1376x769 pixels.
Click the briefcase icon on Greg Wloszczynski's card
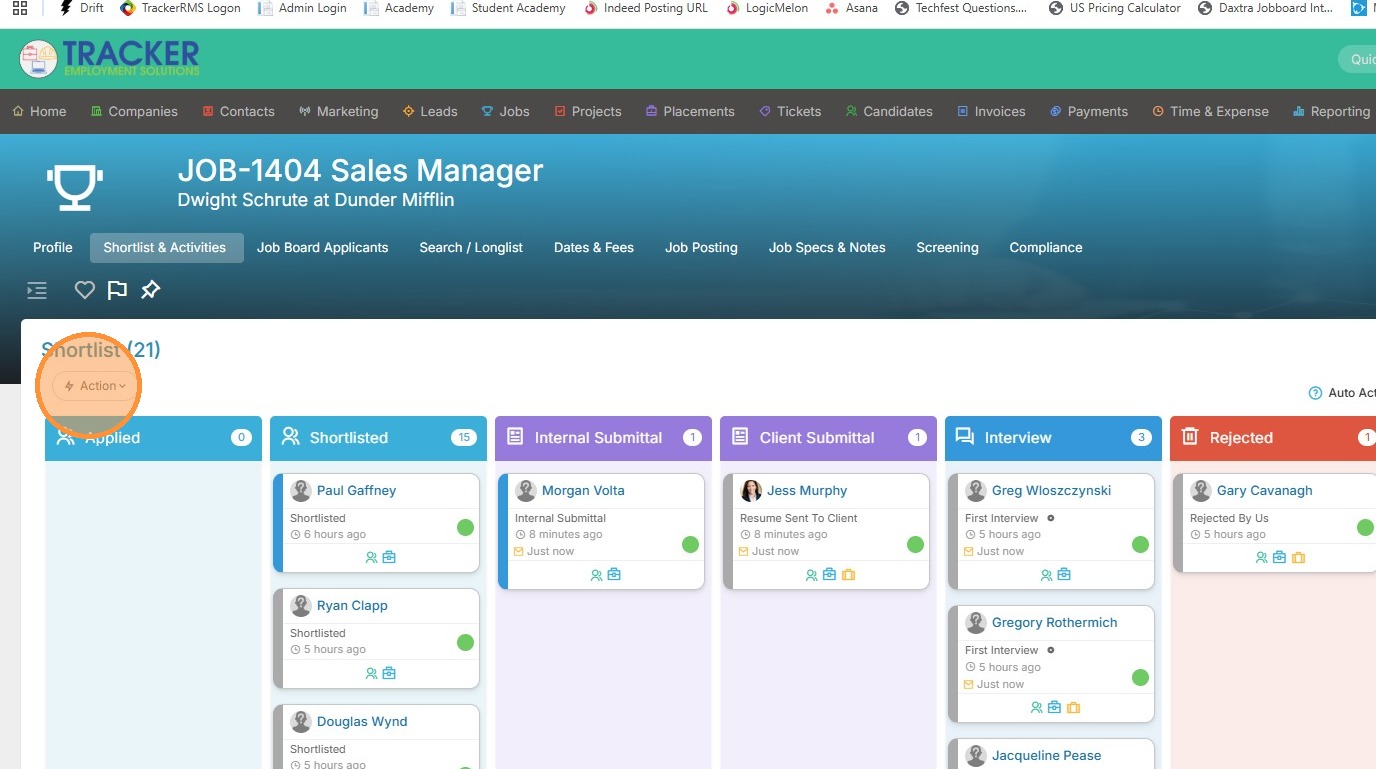coord(1064,574)
